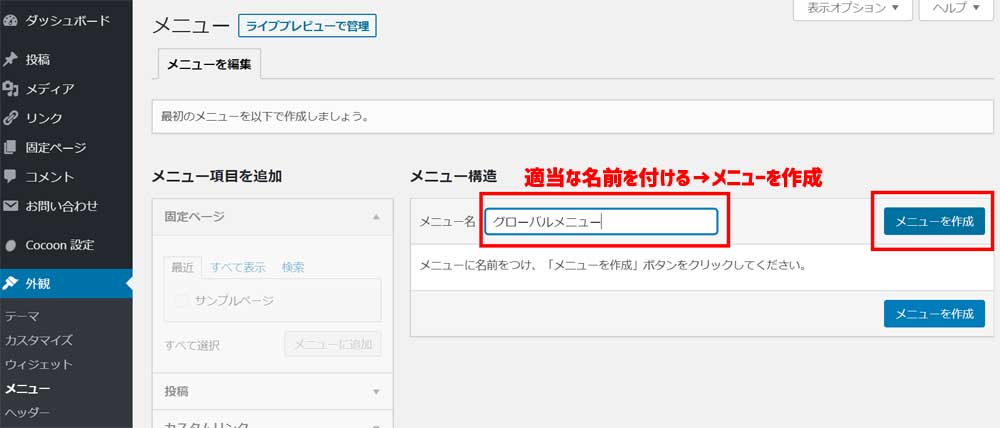Click the ライブプレビューで管理 button
1000x428 pixels.
308,25
